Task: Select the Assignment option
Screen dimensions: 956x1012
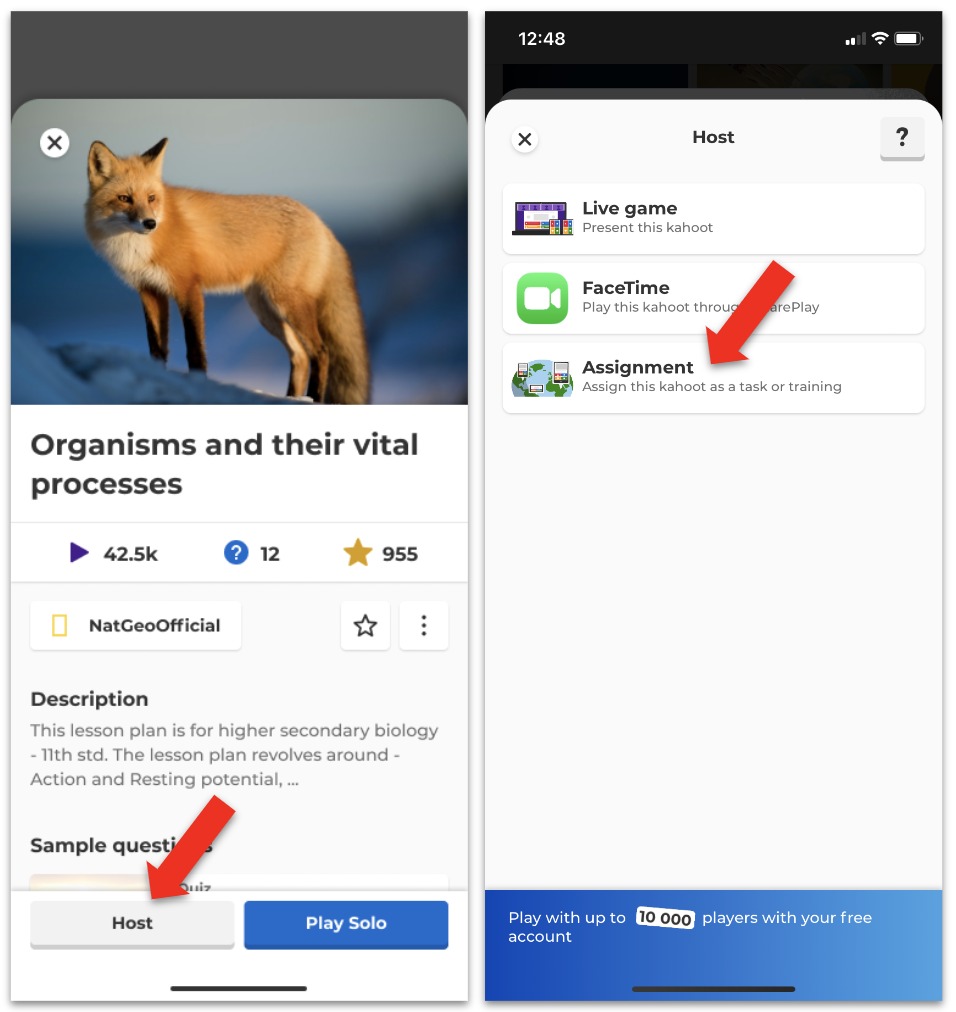Action: pyautogui.click(x=713, y=378)
